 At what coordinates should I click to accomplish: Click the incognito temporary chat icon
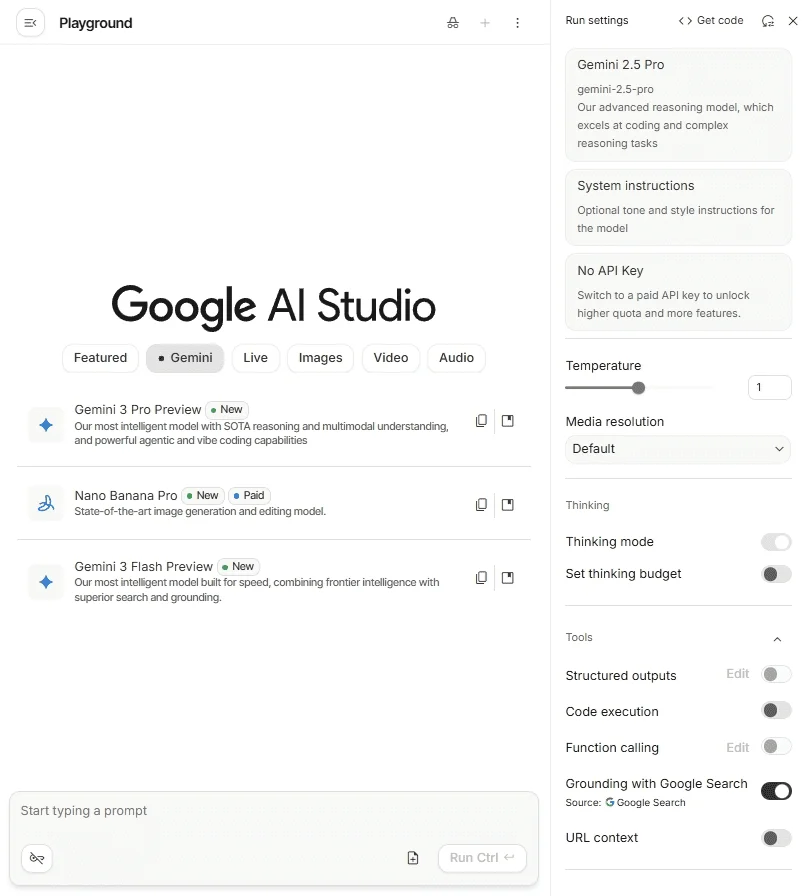pos(452,23)
